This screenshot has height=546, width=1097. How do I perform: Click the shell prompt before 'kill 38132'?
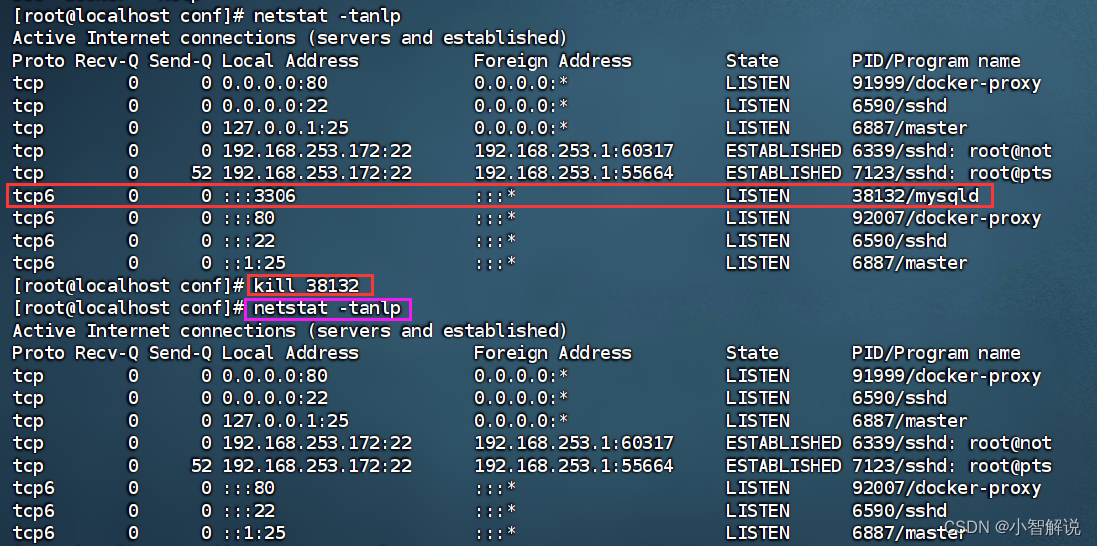point(128,286)
